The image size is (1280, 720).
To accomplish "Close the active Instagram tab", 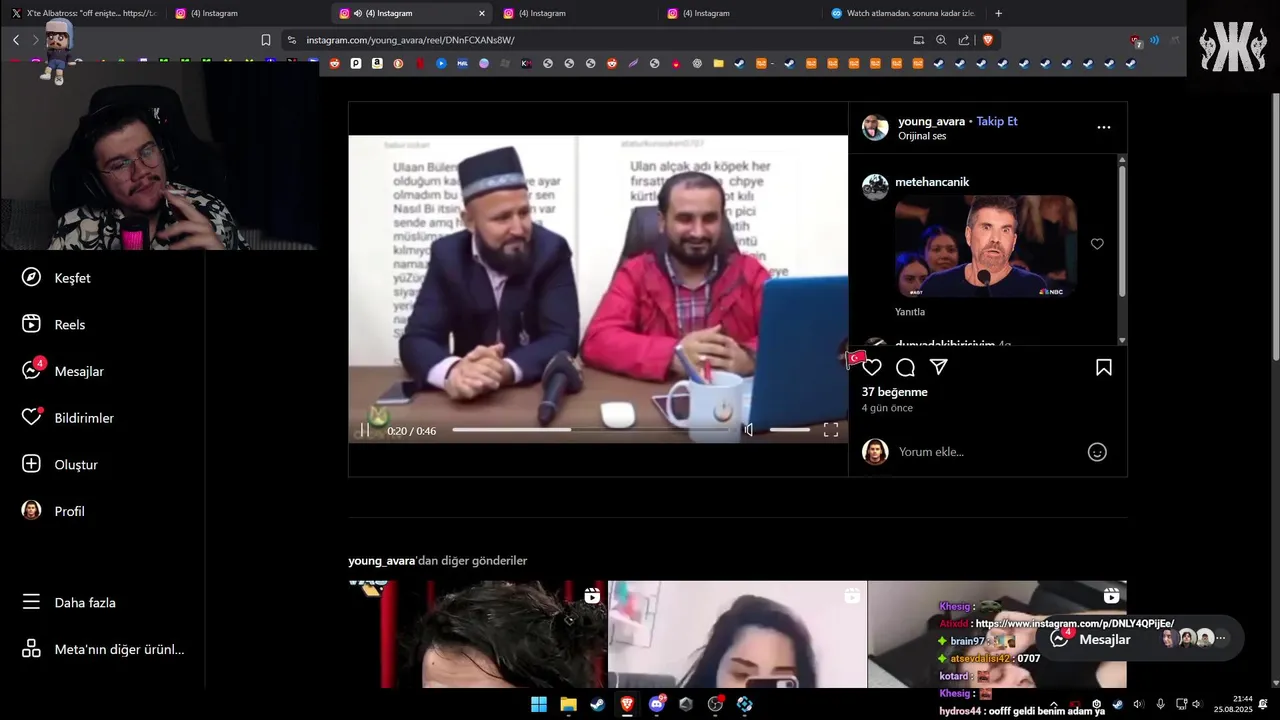I will (x=481, y=13).
